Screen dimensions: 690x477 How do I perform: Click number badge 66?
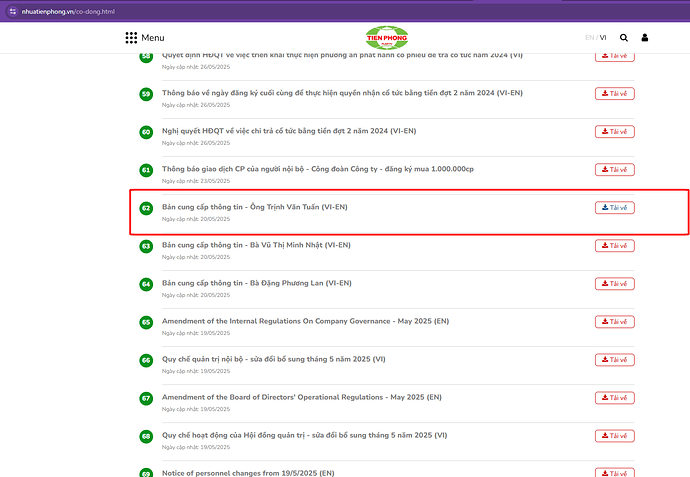pyautogui.click(x=146, y=360)
